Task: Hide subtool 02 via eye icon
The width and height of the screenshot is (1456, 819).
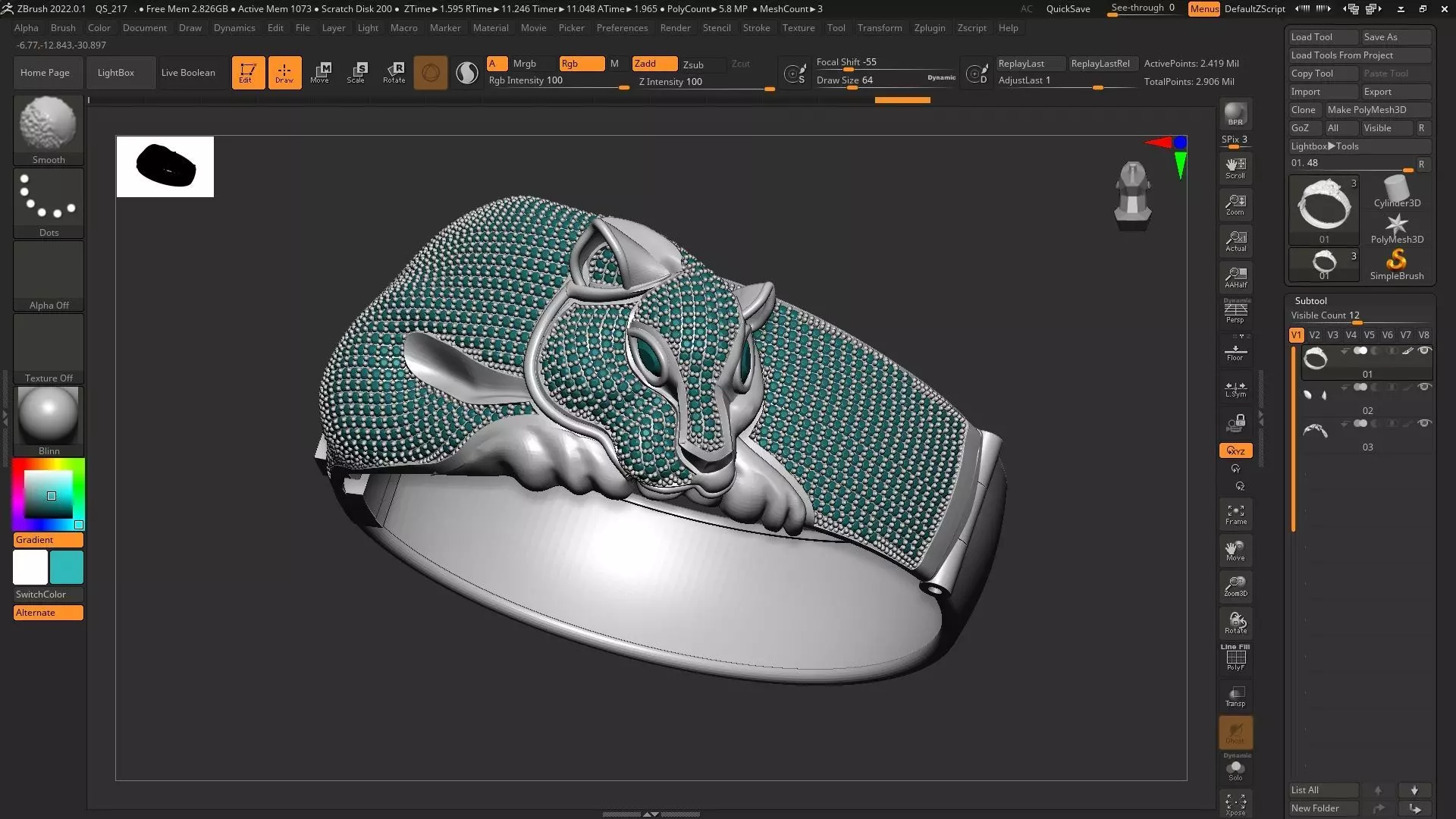Action: click(1424, 387)
